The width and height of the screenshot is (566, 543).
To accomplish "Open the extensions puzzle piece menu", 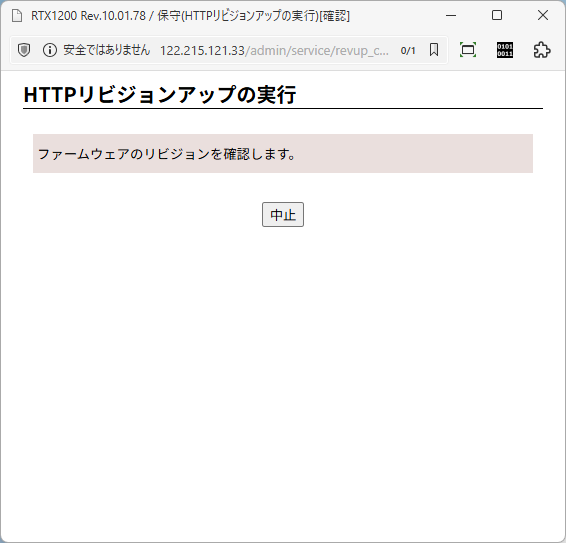I will pos(542,50).
